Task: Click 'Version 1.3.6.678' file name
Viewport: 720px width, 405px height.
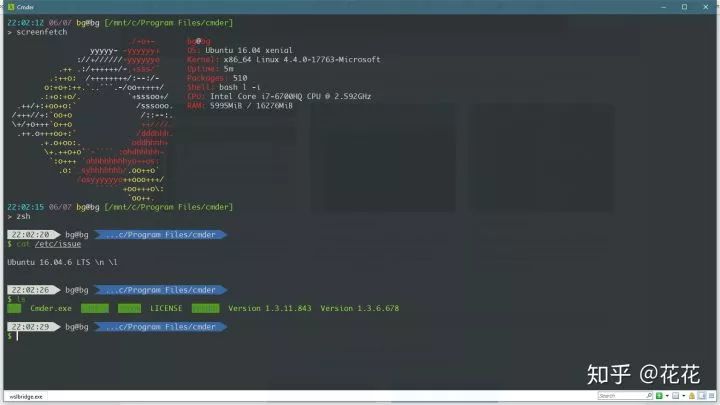Action: click(360, 309)
